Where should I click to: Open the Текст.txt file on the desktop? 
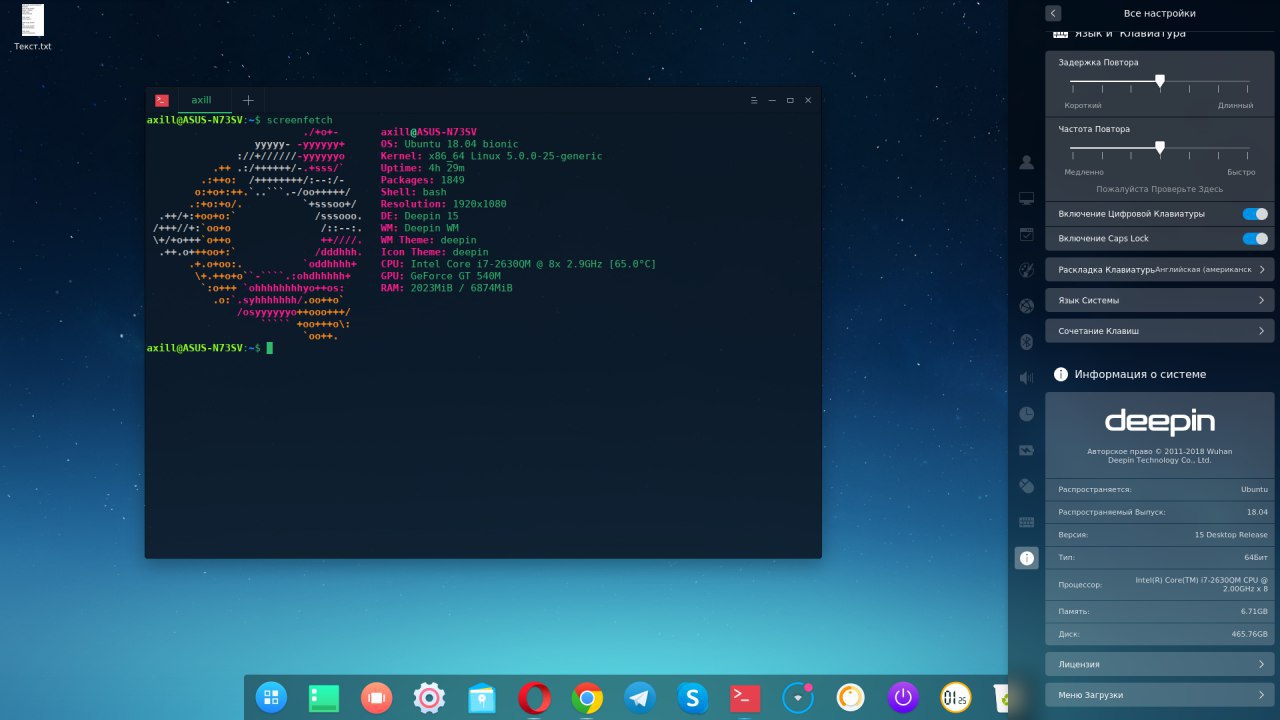[32, 28]
